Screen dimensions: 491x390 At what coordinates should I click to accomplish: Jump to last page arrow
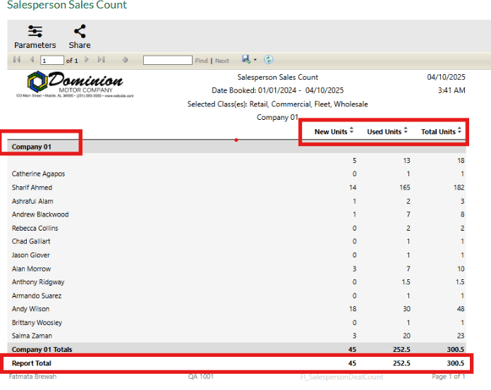(x=101, y=60)
